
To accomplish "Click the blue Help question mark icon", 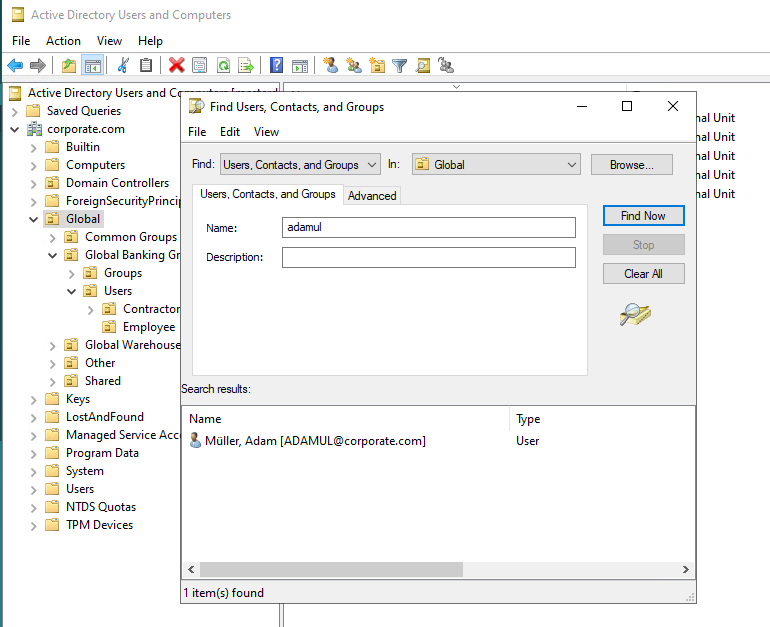I will coord(276,65).
